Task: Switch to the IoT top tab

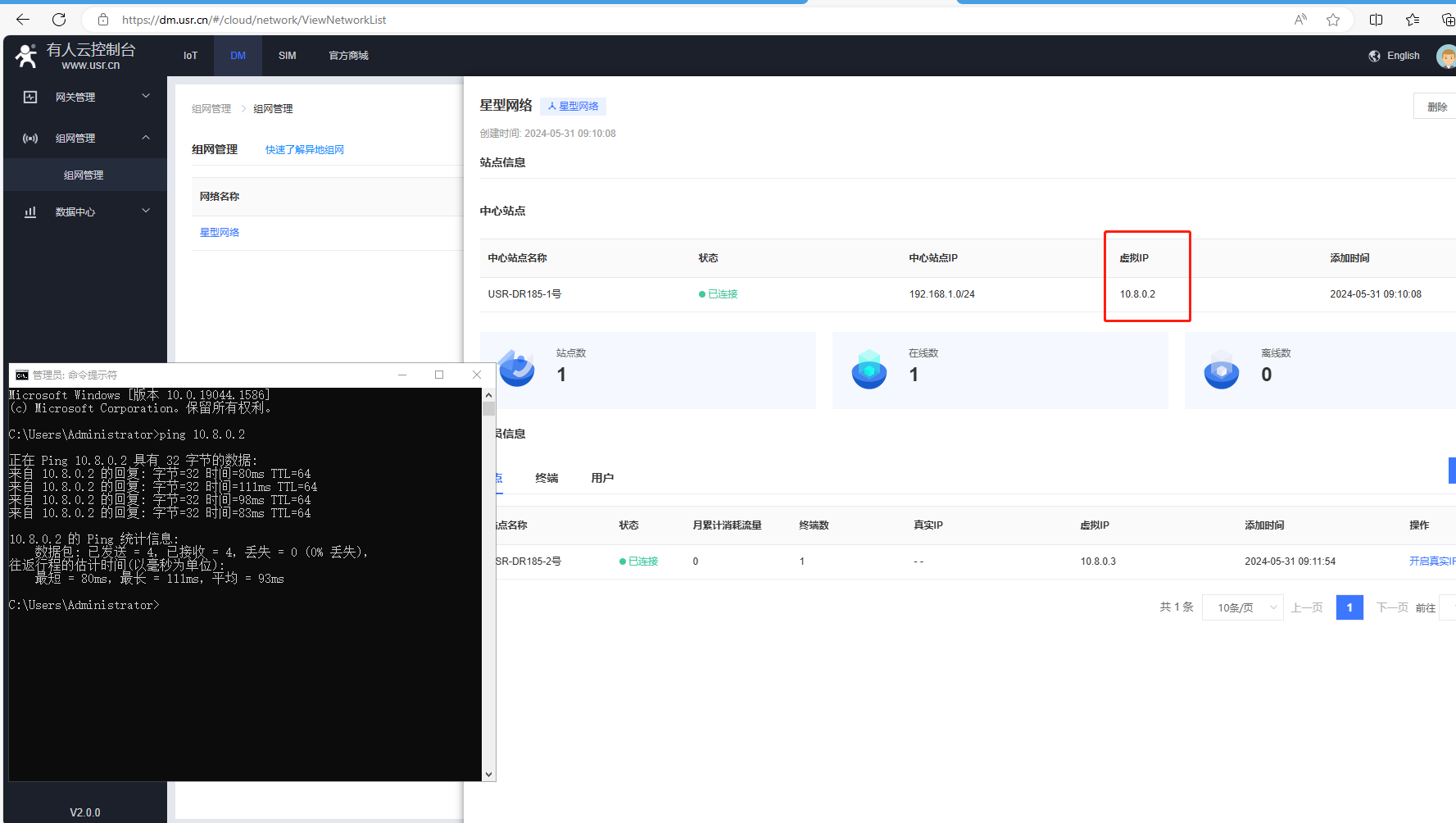Action: pyautogui.click(x=190, y=56)
